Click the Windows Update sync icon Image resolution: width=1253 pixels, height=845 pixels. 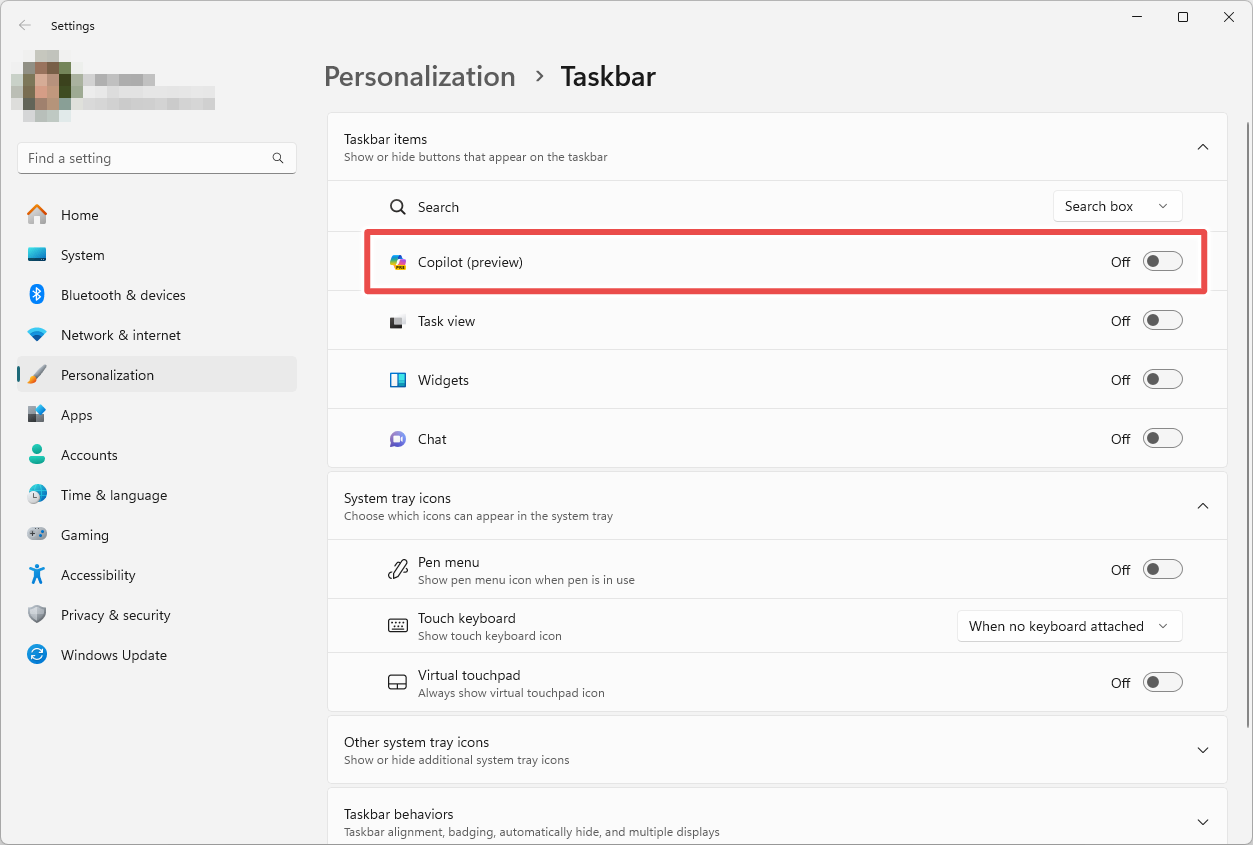(37, 655)
